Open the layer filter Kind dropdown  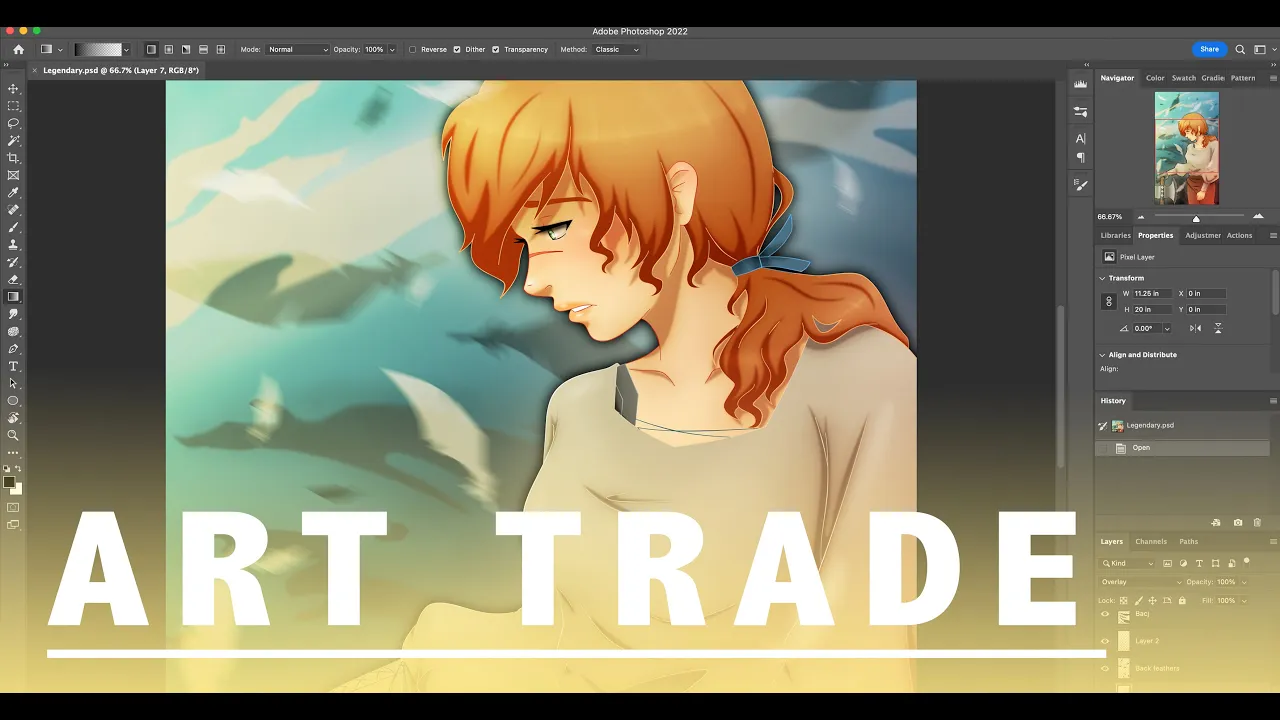1128,563
